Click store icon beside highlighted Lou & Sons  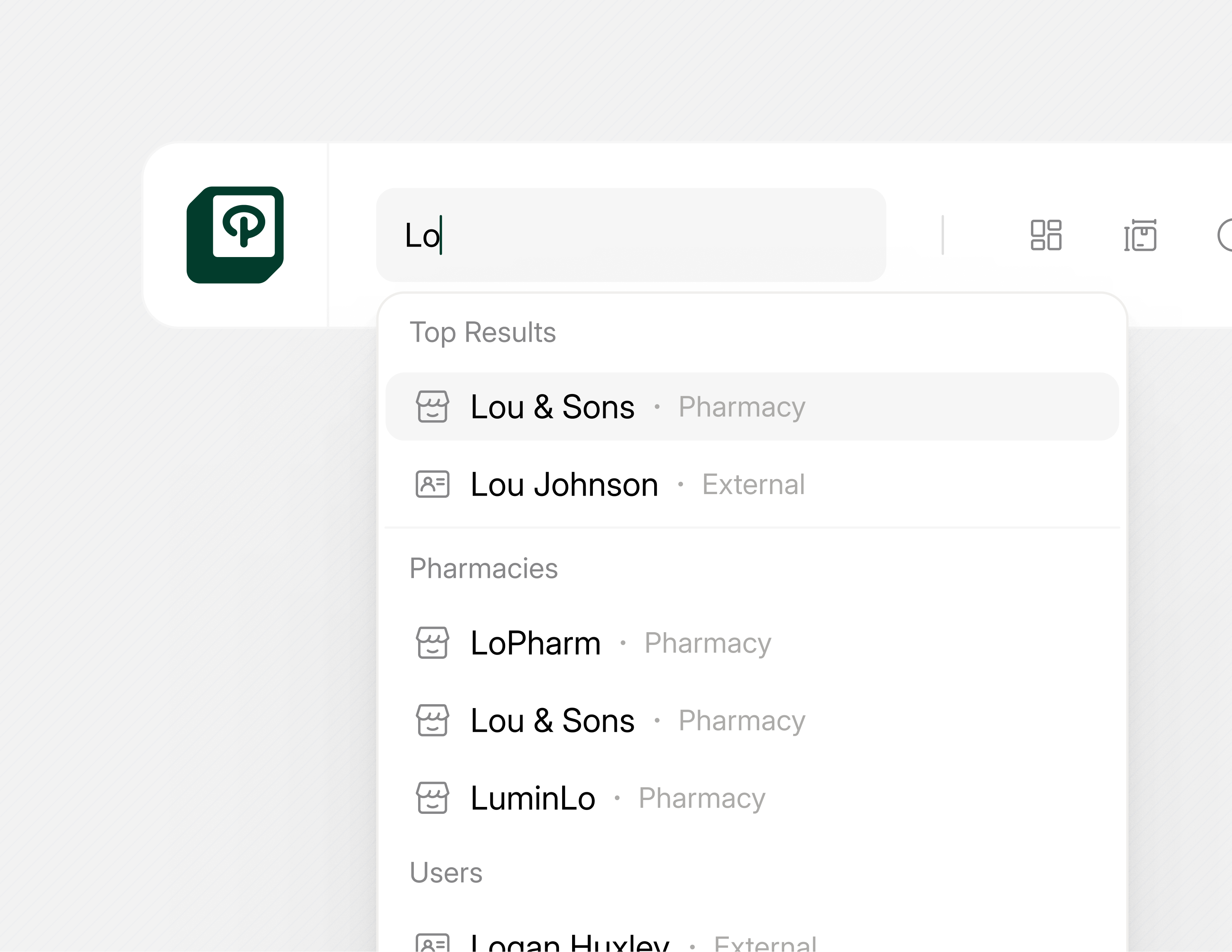[x=432, y=406]
